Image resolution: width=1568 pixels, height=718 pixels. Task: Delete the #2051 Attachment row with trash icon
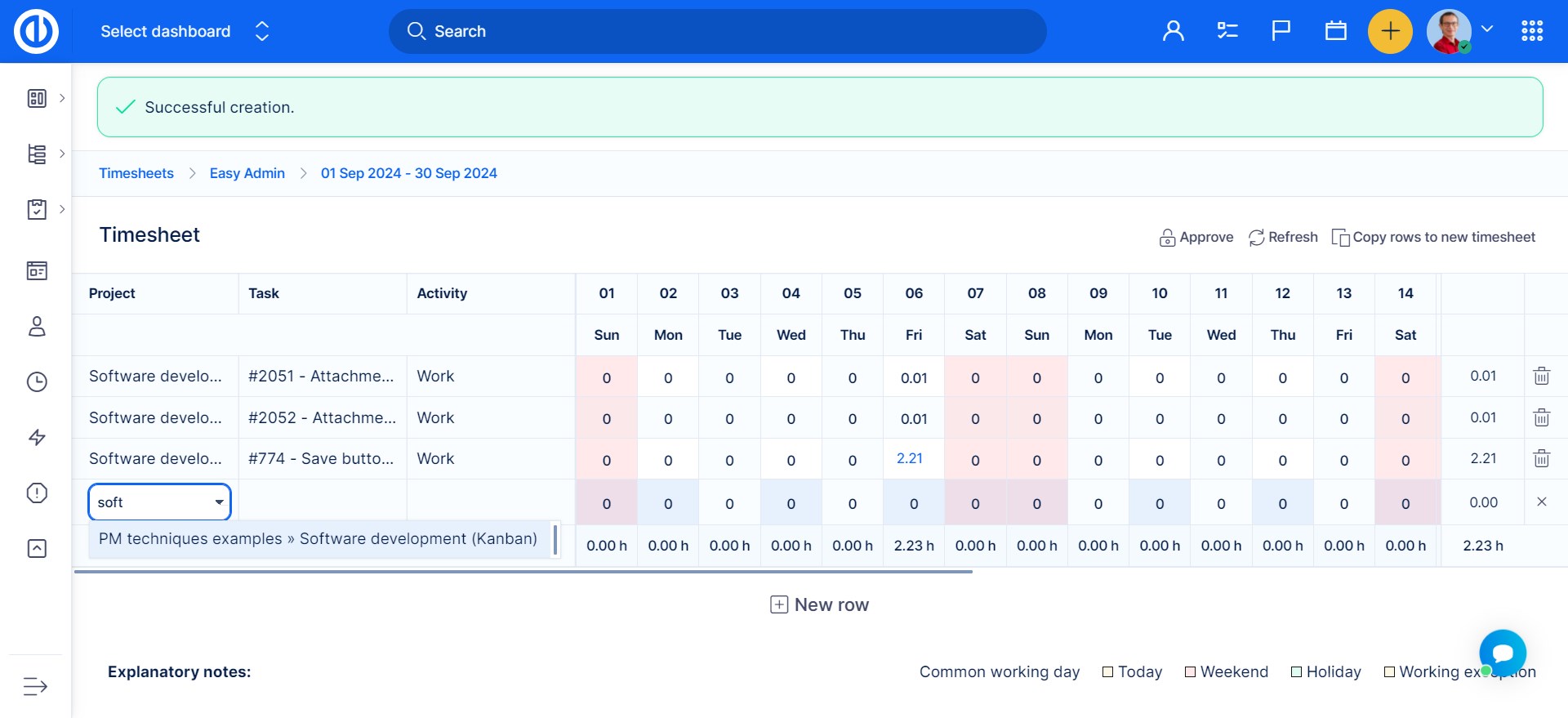click(1541, 377)
